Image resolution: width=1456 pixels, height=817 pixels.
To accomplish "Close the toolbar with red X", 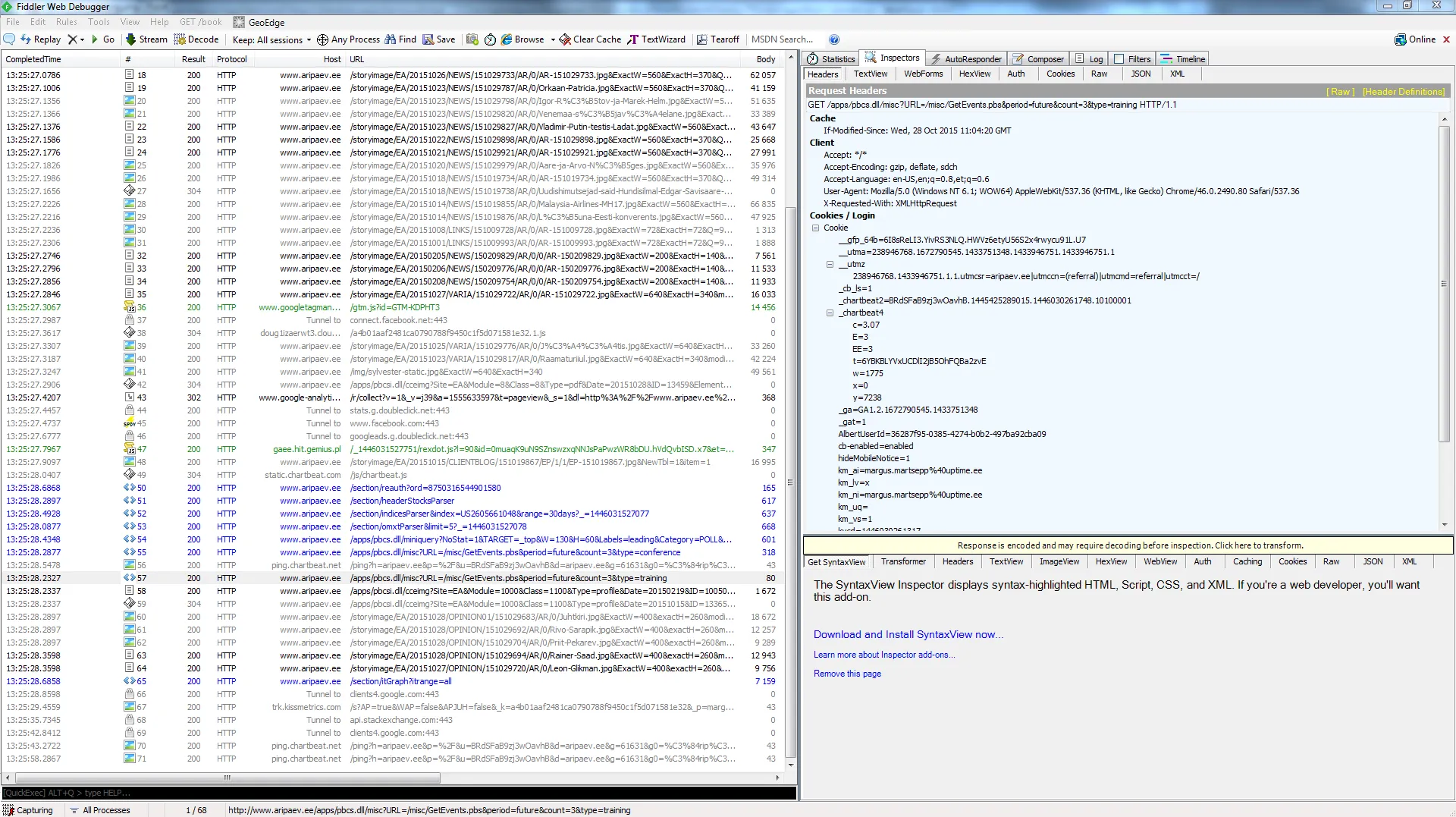I will [1446, 39].
